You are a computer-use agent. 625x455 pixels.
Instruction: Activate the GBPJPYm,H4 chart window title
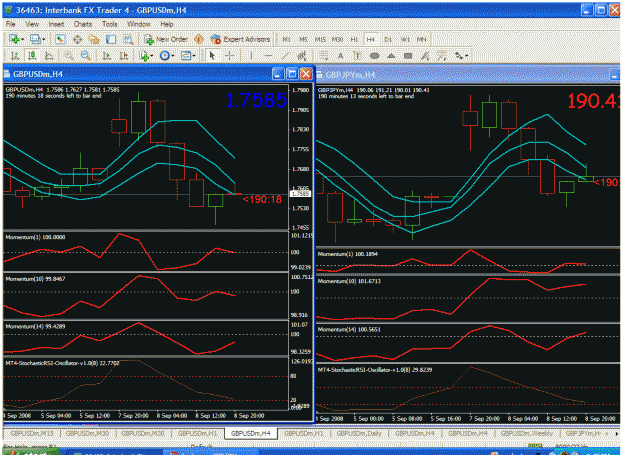tap(350, 75)
